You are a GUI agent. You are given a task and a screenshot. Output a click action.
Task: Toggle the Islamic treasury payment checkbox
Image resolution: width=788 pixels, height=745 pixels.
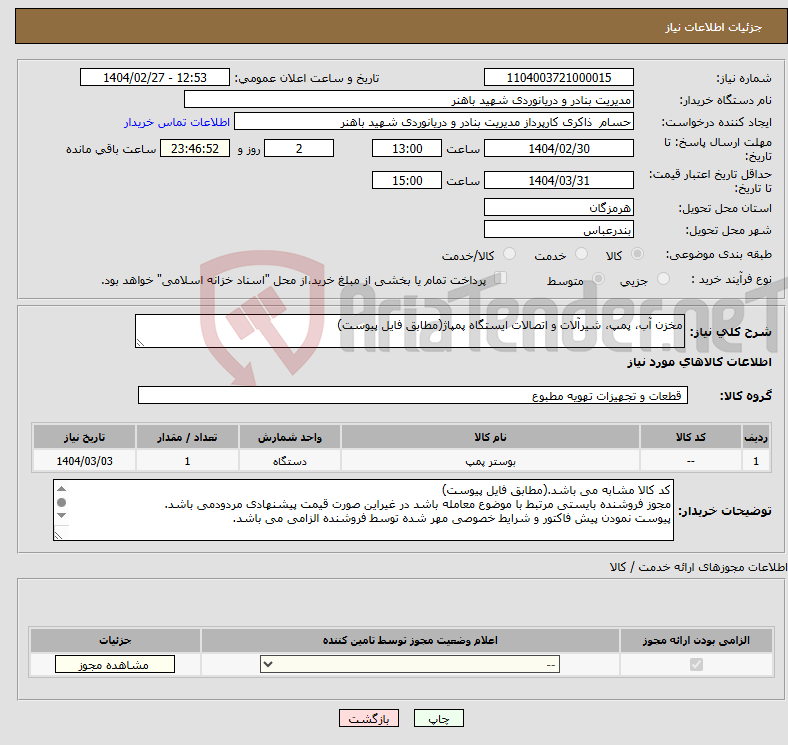[501, 278]
